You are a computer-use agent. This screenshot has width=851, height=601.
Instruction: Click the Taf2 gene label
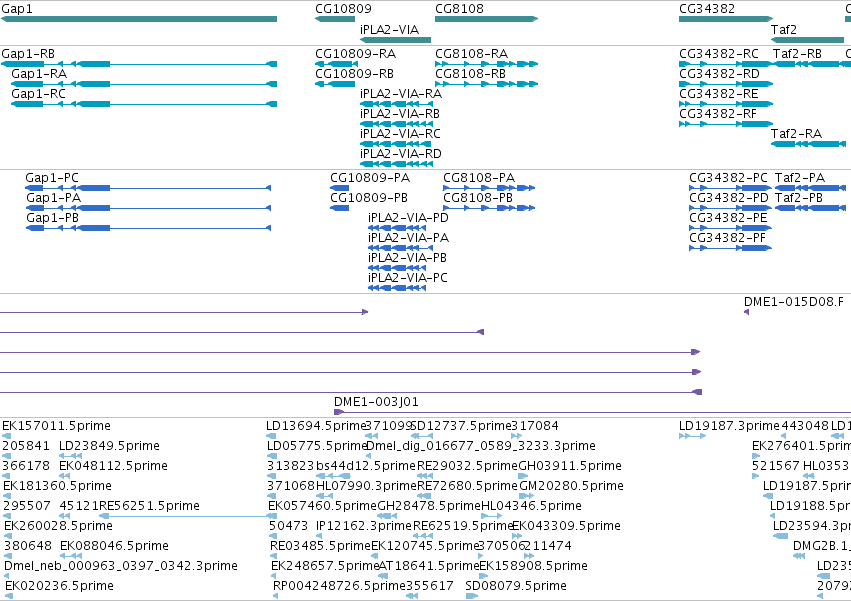pyautogui.click(x=784, y=29)
